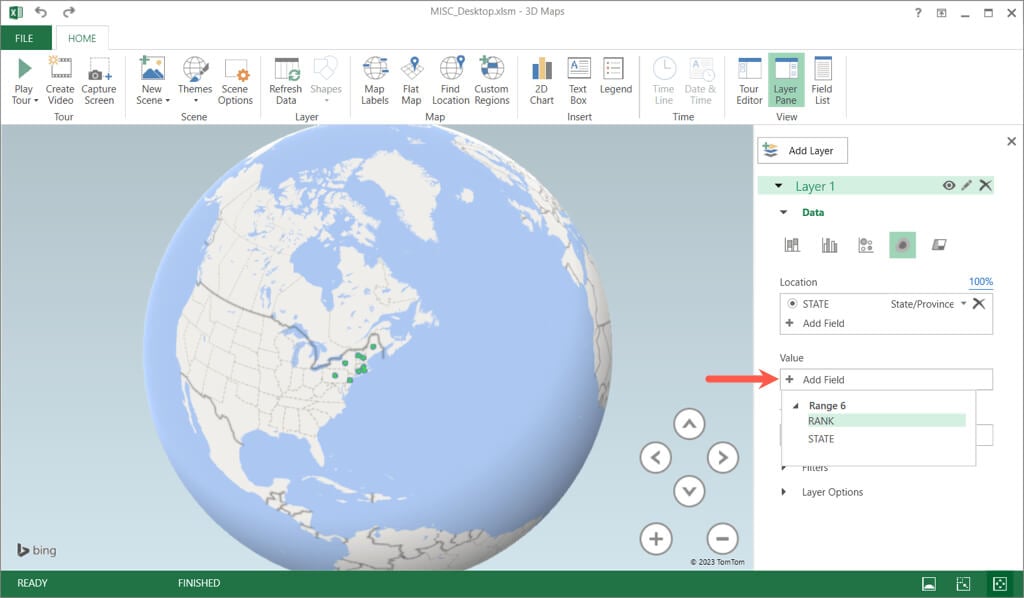Click the Add Layer button
The height and width of the screenshot is (598, 1024).
point(802,151)
